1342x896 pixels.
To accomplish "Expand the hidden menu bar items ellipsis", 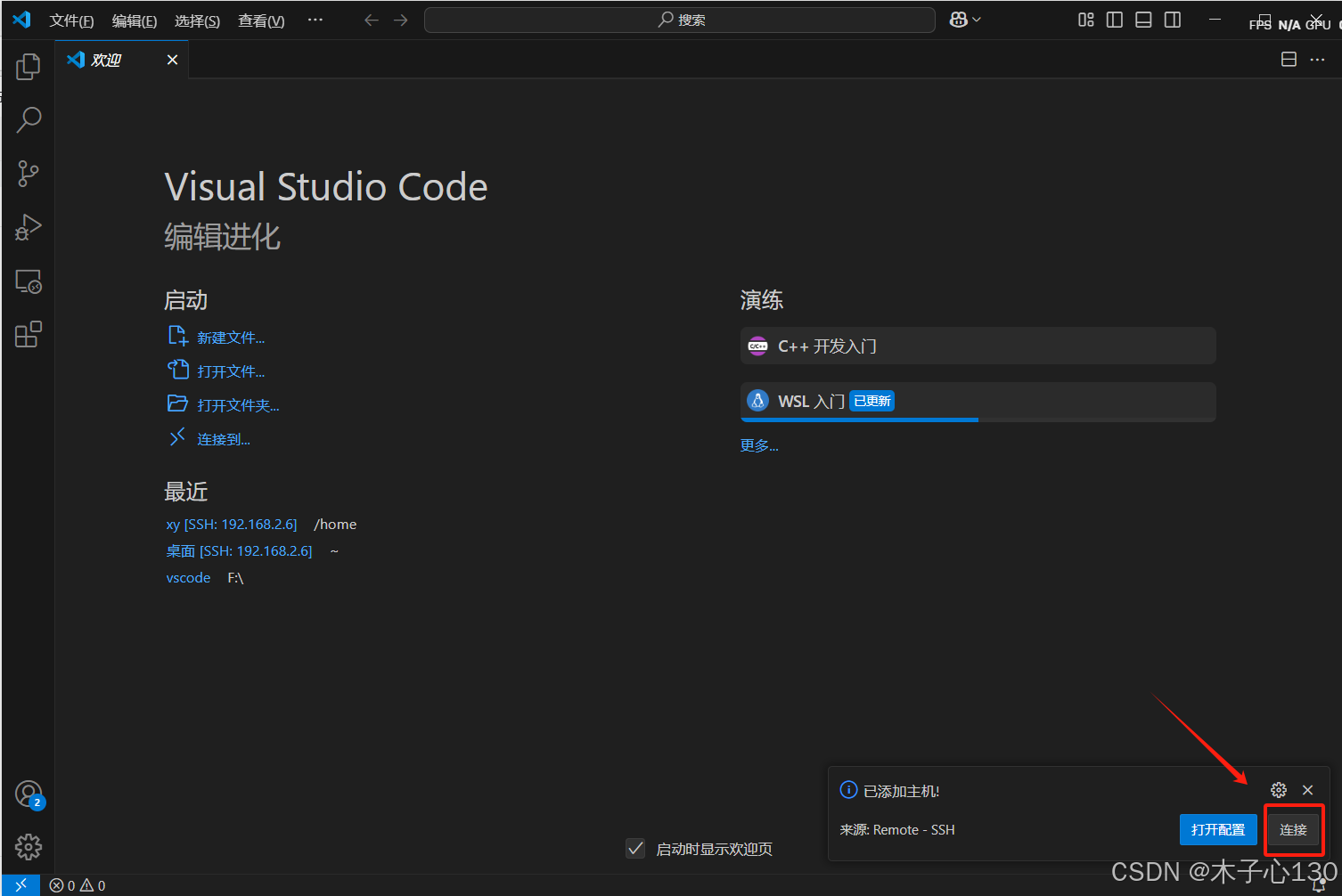I will tap(315, 20).
